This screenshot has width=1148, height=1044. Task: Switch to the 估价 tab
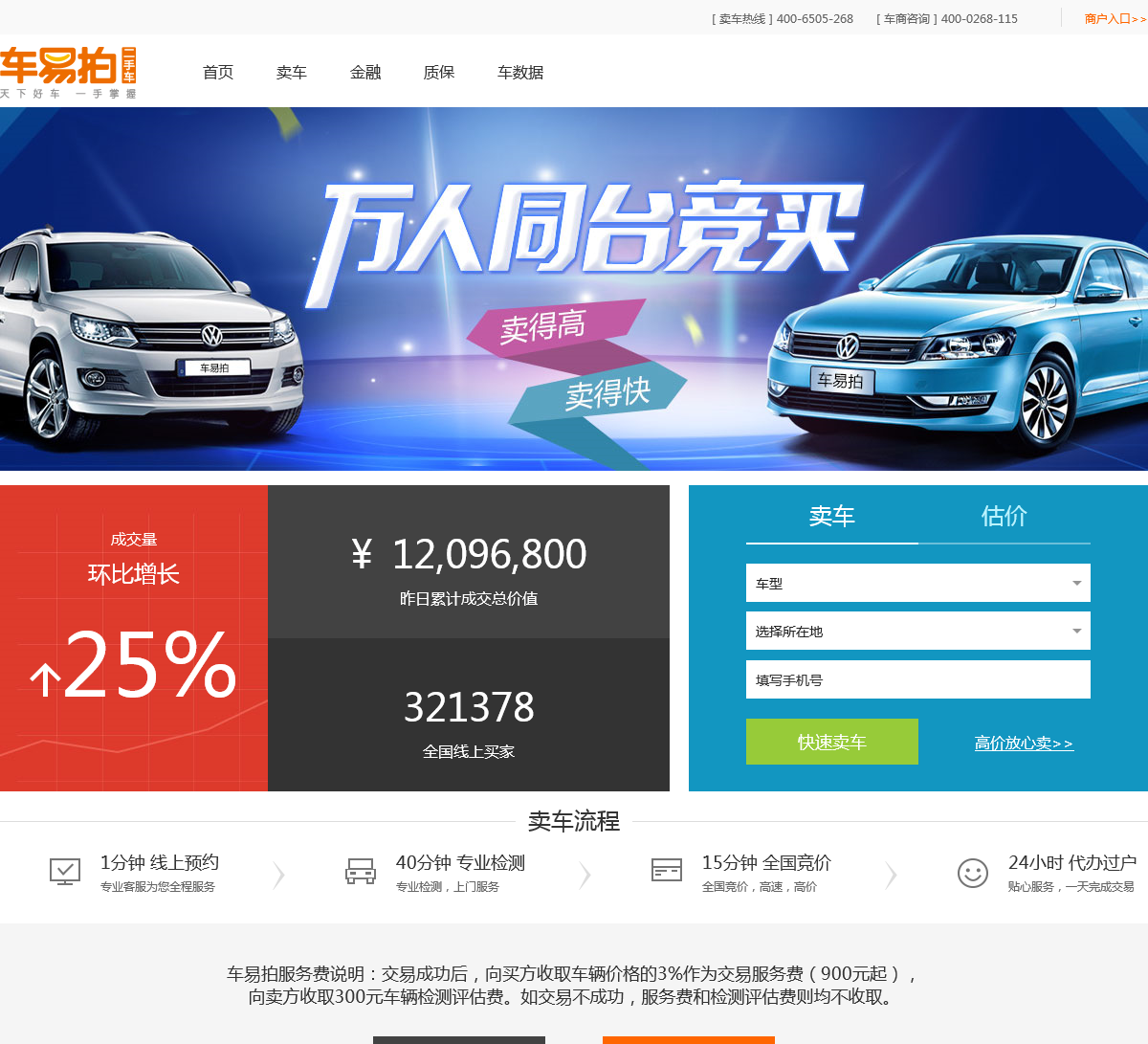pos(1004,517)
